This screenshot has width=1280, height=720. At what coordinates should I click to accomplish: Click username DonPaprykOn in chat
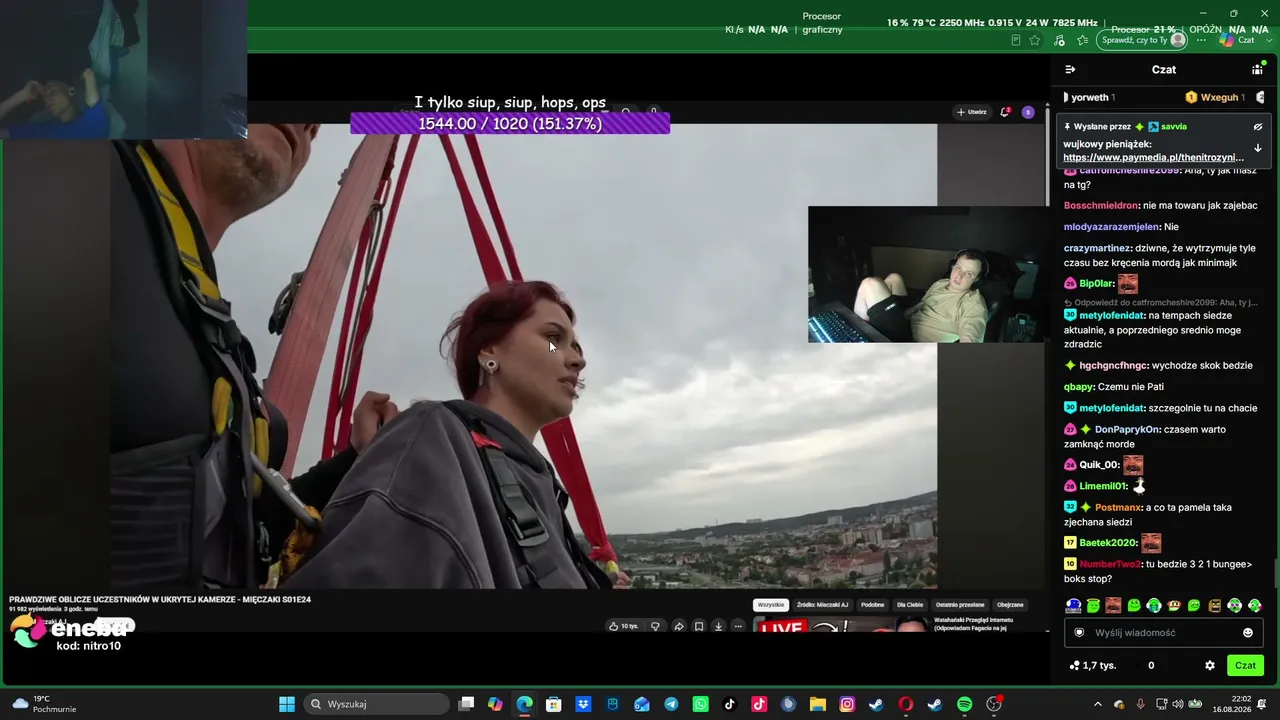[1127, 429]
